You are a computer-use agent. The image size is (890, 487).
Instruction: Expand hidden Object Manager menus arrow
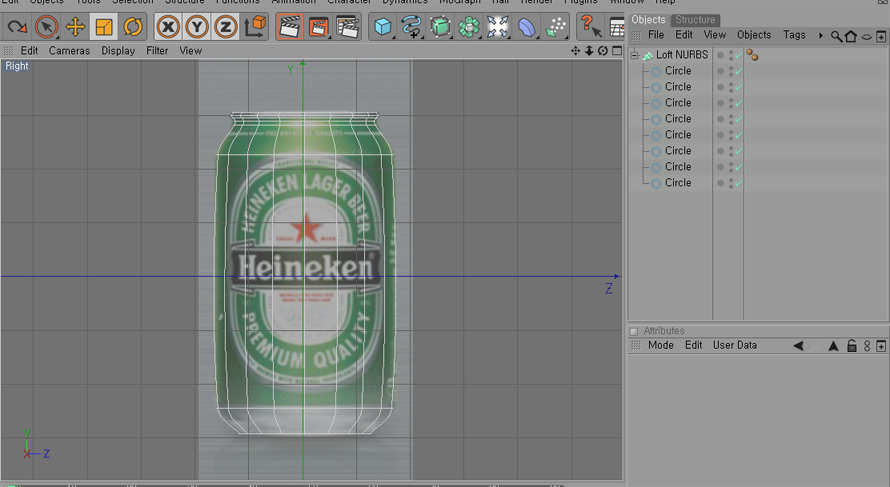click(821, 35)
